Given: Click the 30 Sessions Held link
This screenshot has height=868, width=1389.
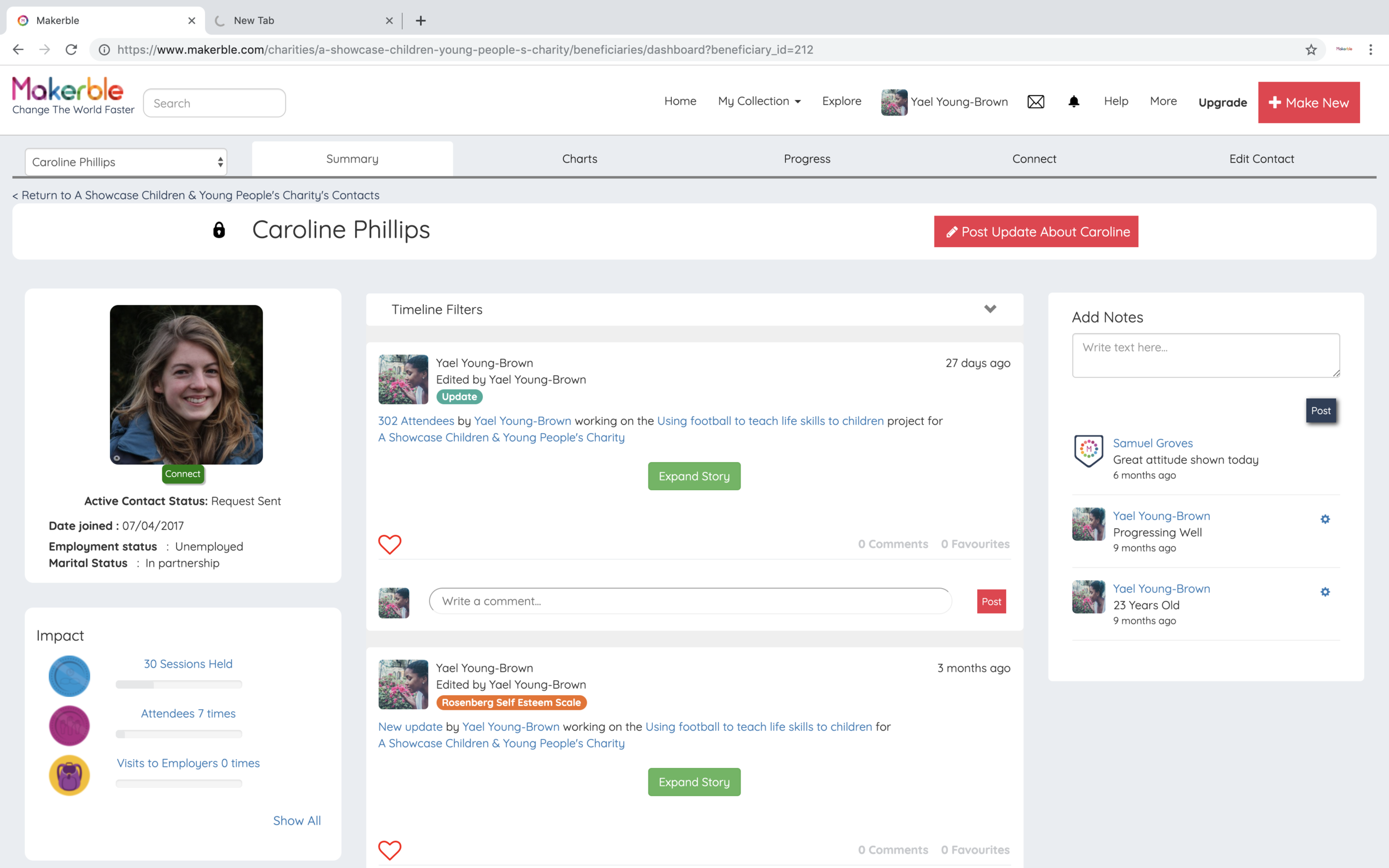Looking at the screenshot, I should coord(188,664).
